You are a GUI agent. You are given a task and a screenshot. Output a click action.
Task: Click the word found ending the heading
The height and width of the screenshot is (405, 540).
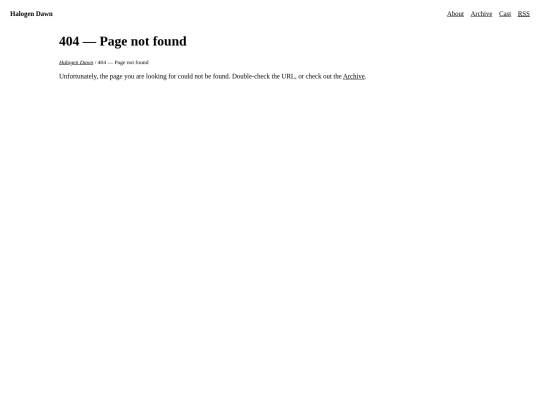(x=170, y=41)
